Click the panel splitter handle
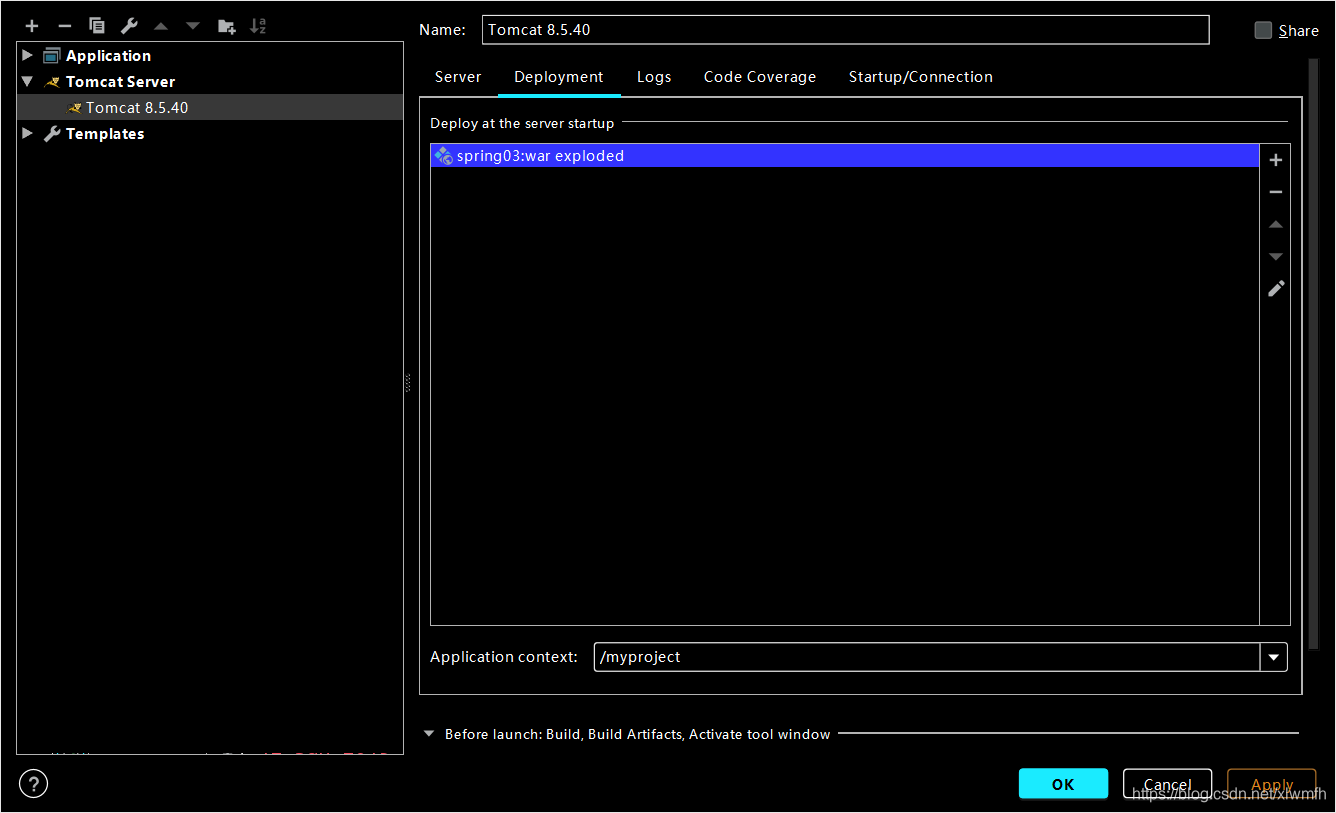Viewport: 1336px width, 813px height. click(408, 383)
